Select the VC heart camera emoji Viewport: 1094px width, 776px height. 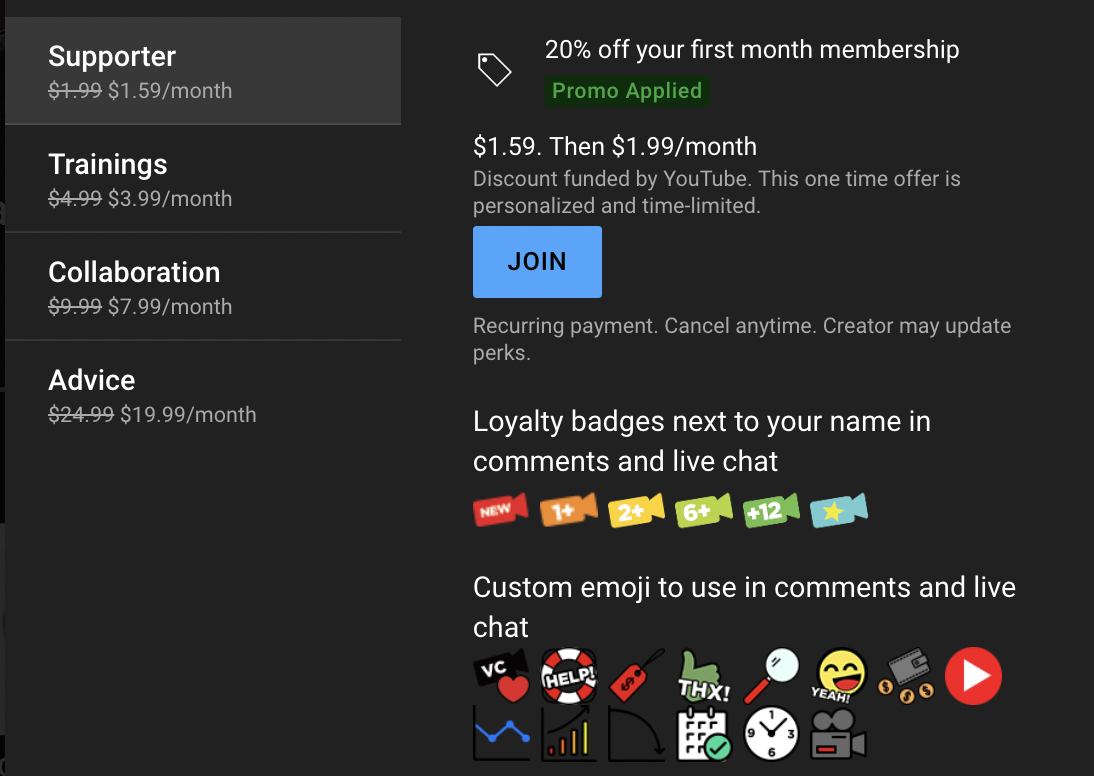tap(501, 677)
